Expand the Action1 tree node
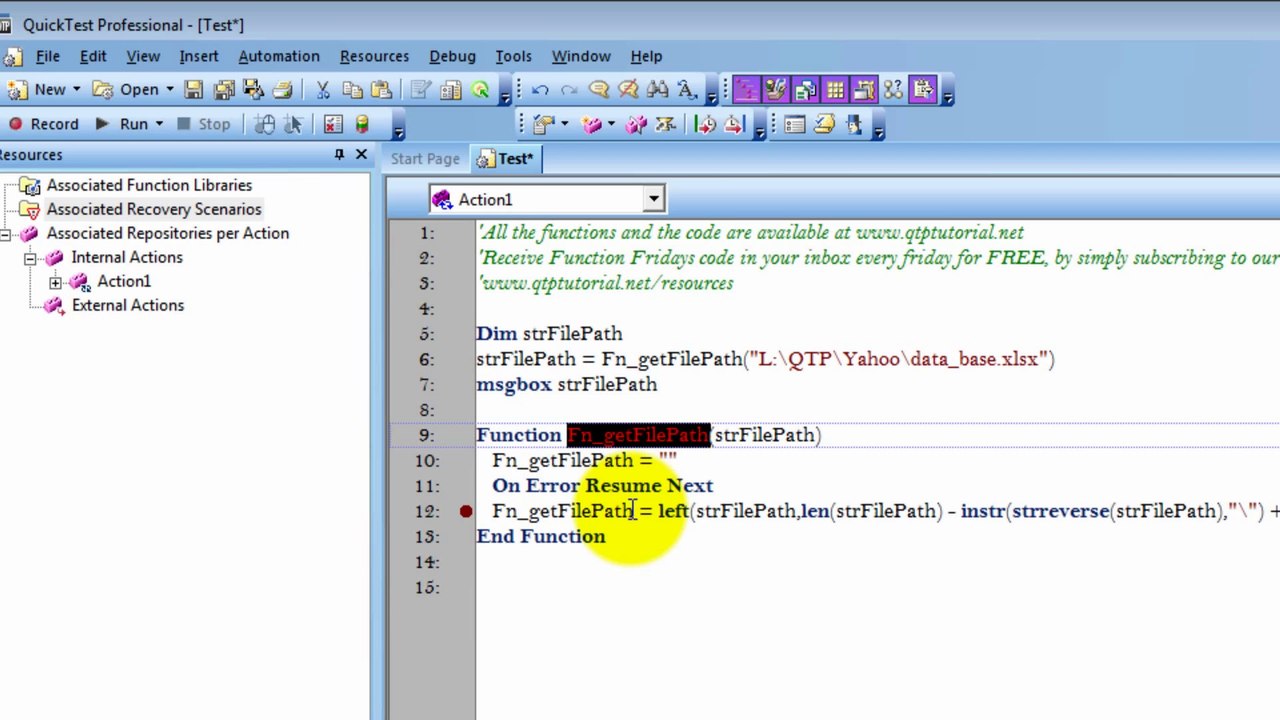The height and width of the screenshot is (720, 1280). click(x=55, y=282)
